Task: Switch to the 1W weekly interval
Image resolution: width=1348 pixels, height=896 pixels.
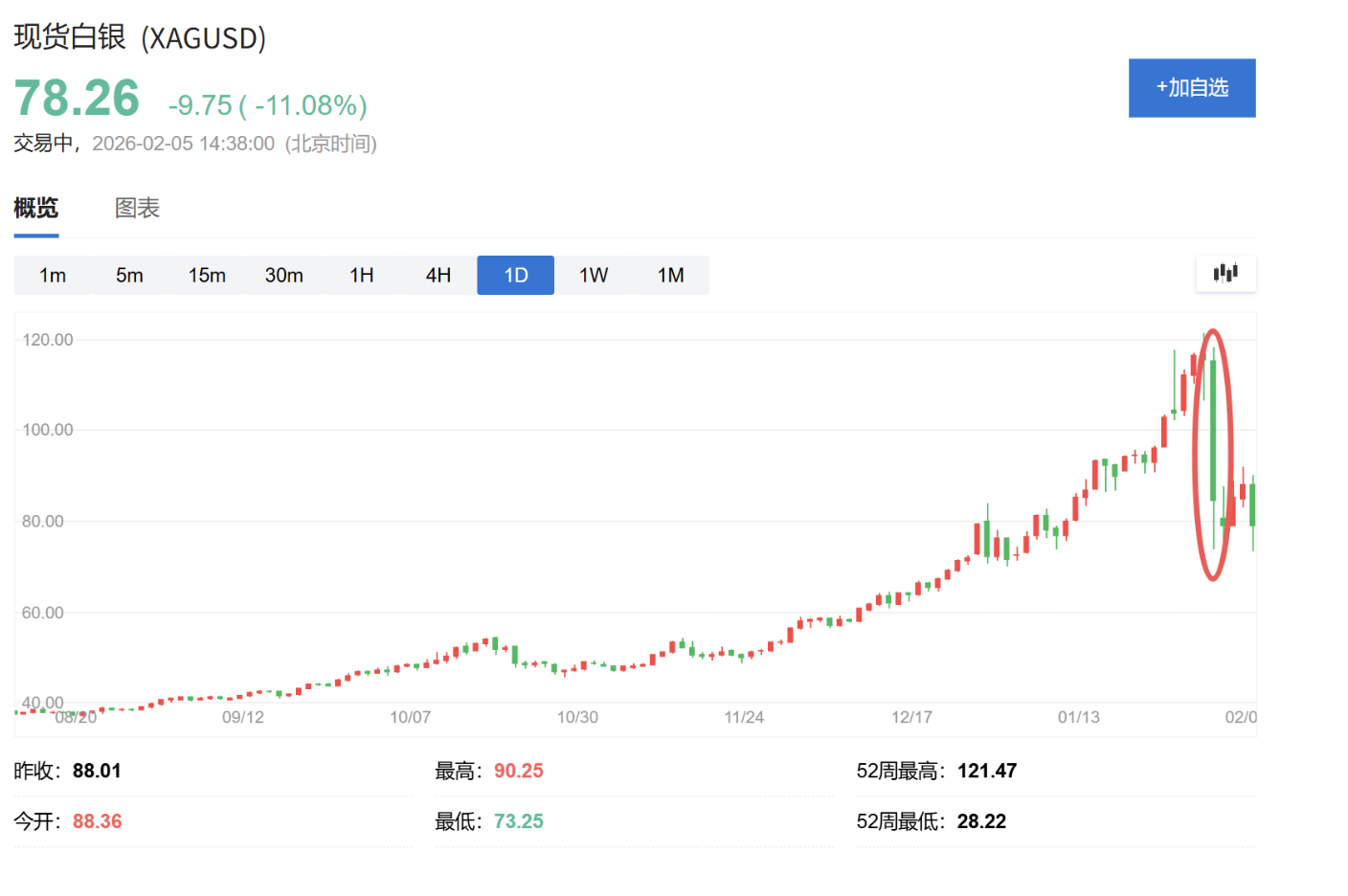Action: (x=594, y=276)
